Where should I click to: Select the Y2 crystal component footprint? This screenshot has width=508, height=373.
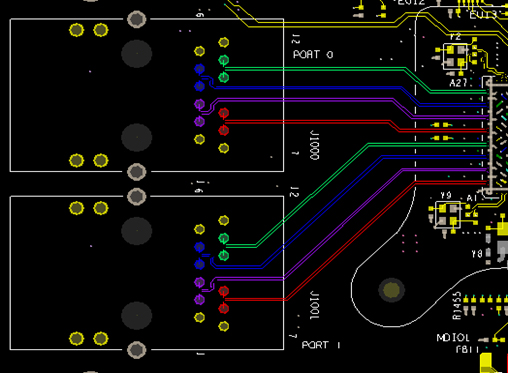(x=455, y=56)
